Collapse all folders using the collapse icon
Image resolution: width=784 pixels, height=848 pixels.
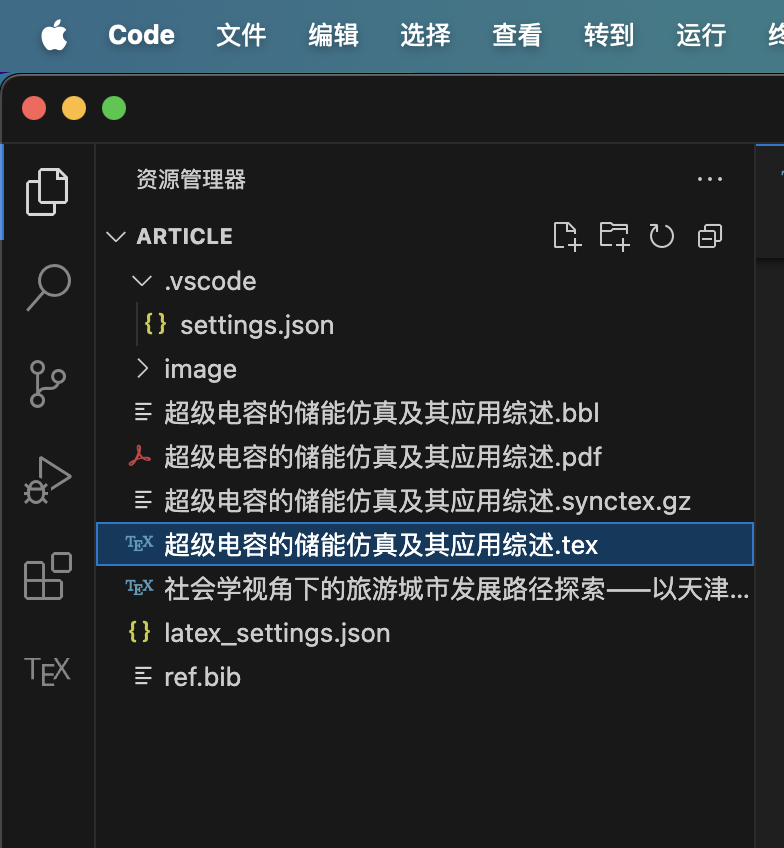coord(710,236)
